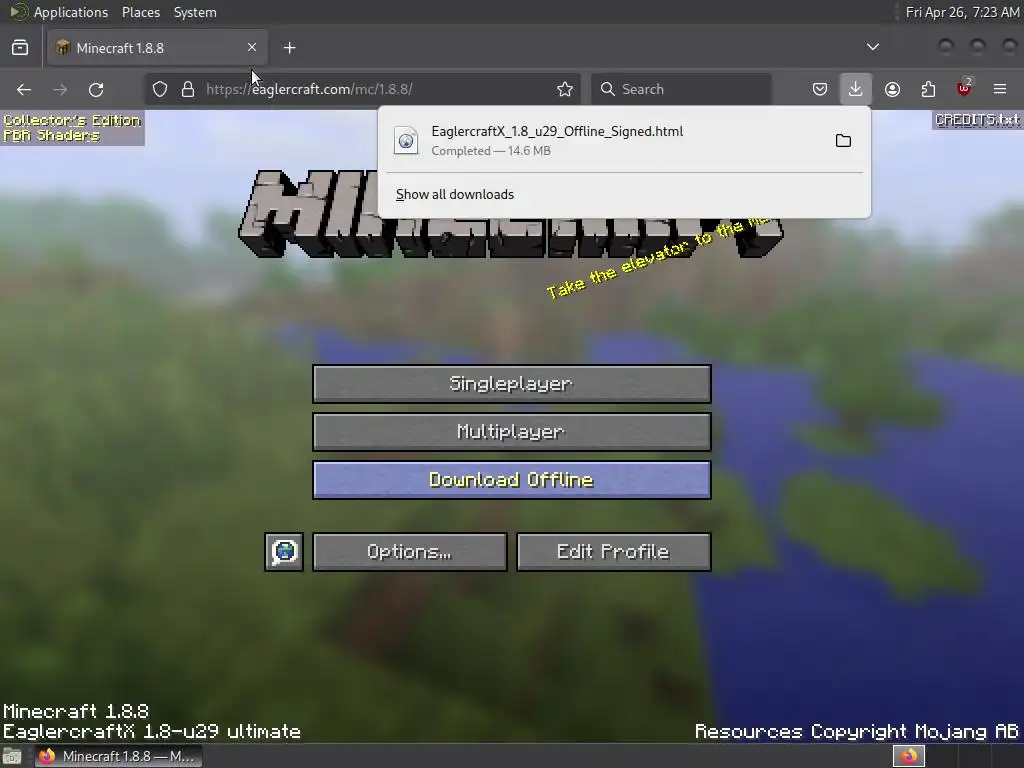This screenshot has height=768, width=1024.
Task: Click the uBlock Origin extension icon
Action: [x=964, y=89]
